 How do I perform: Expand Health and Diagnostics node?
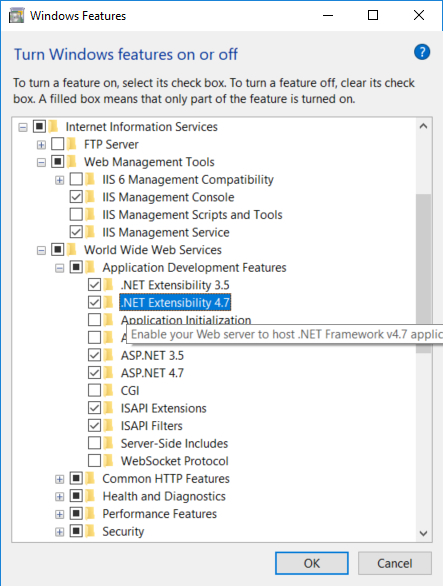(59, 497)
